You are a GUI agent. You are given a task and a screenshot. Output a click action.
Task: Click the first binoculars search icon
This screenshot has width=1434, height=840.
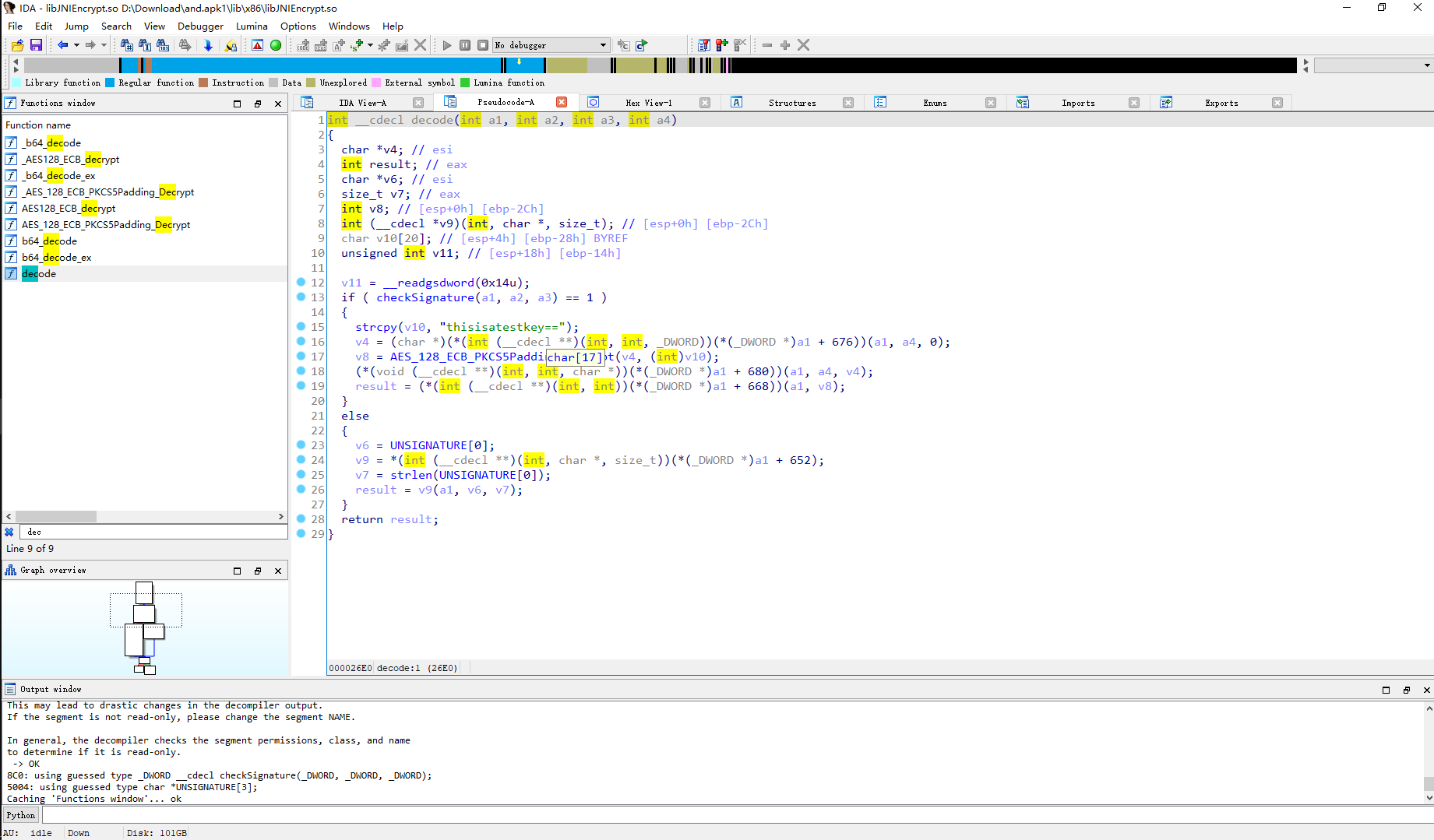click(x=127, y=45)
